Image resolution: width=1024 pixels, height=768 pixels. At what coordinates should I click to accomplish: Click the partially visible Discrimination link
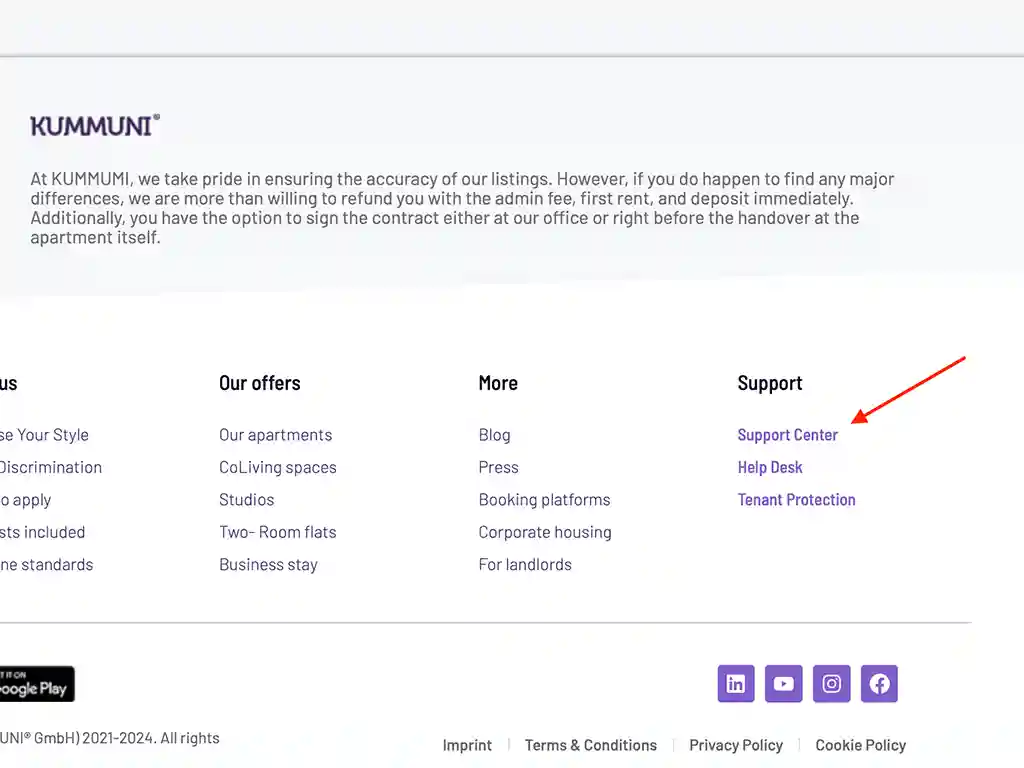(x=51, y=468)
